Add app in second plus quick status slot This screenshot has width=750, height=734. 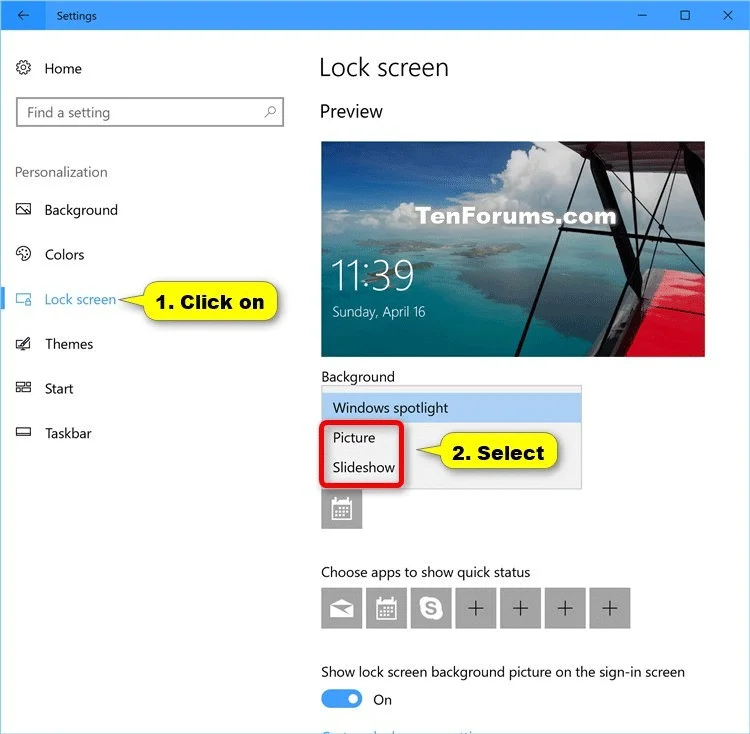coord(520,608)
